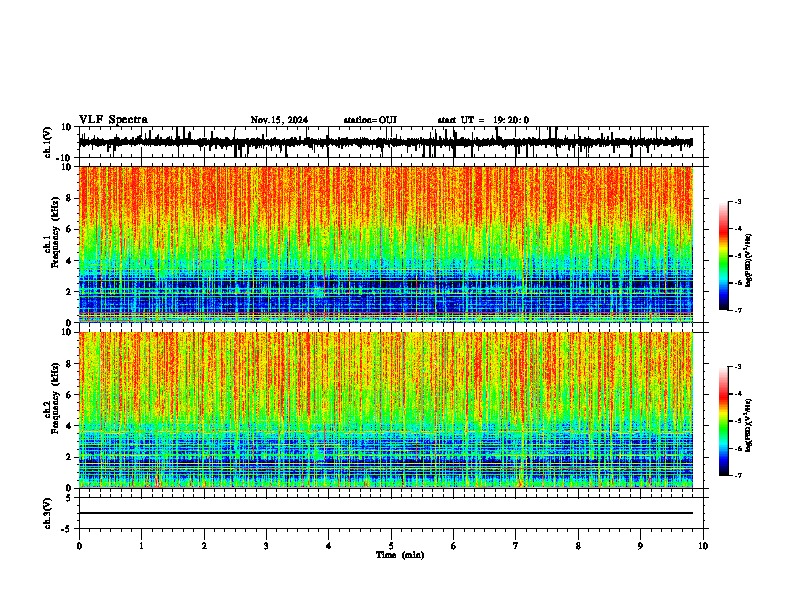This screenshot has width=792, height=612.
Task: Click the ch.1 spectrogram panel
Action: (386, 244)
